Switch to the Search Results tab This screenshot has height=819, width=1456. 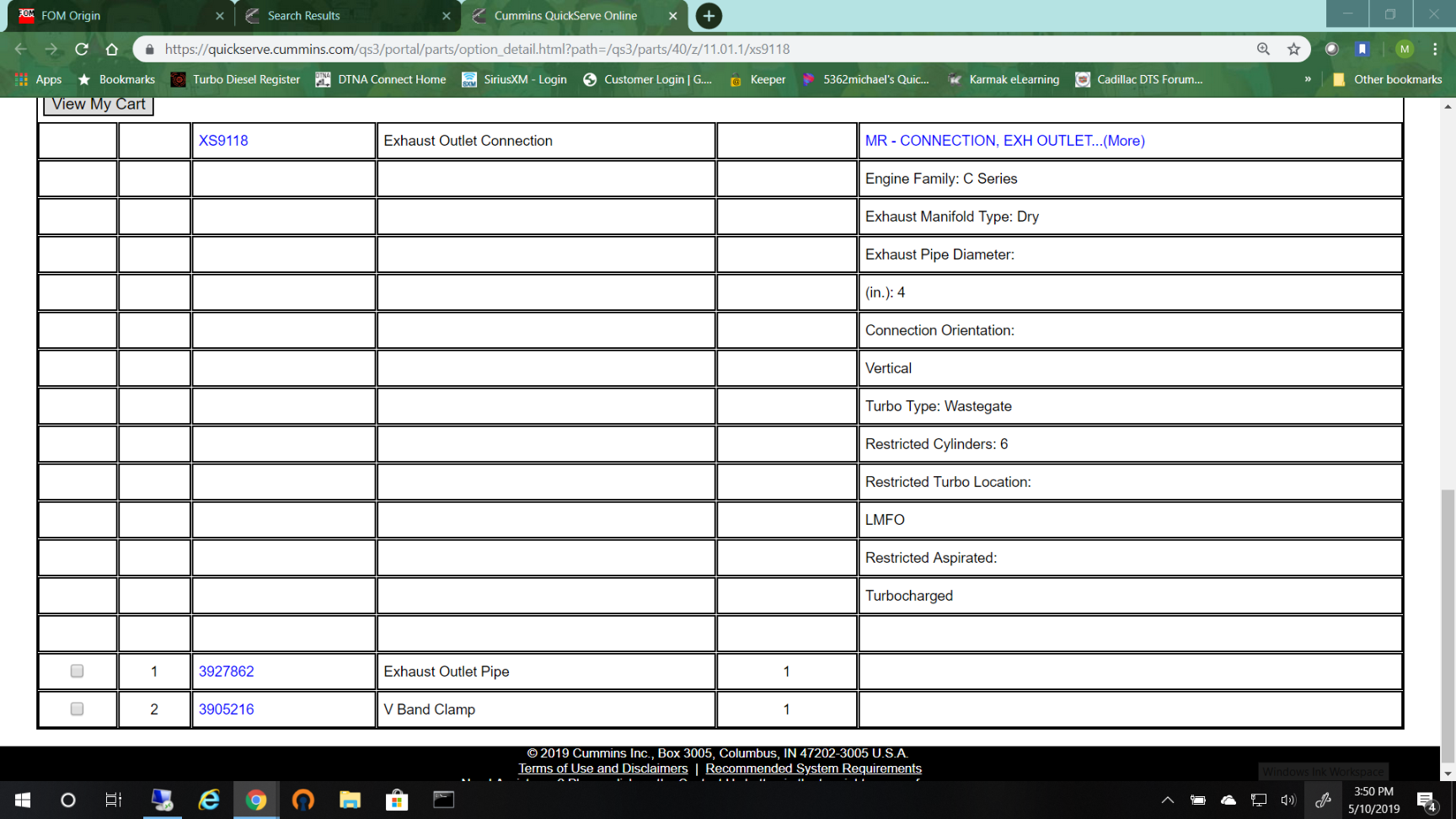(x=345, y=16)
